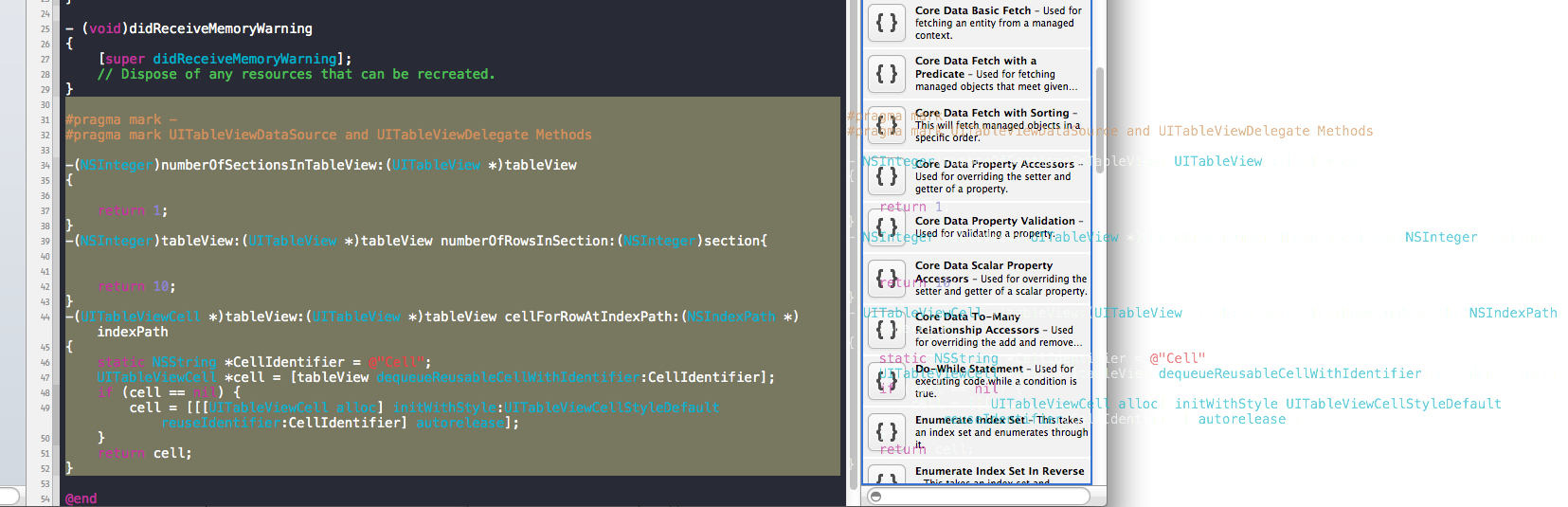Click the '@end' directive
Screen dimensions: 1568x507
(81, 498)
